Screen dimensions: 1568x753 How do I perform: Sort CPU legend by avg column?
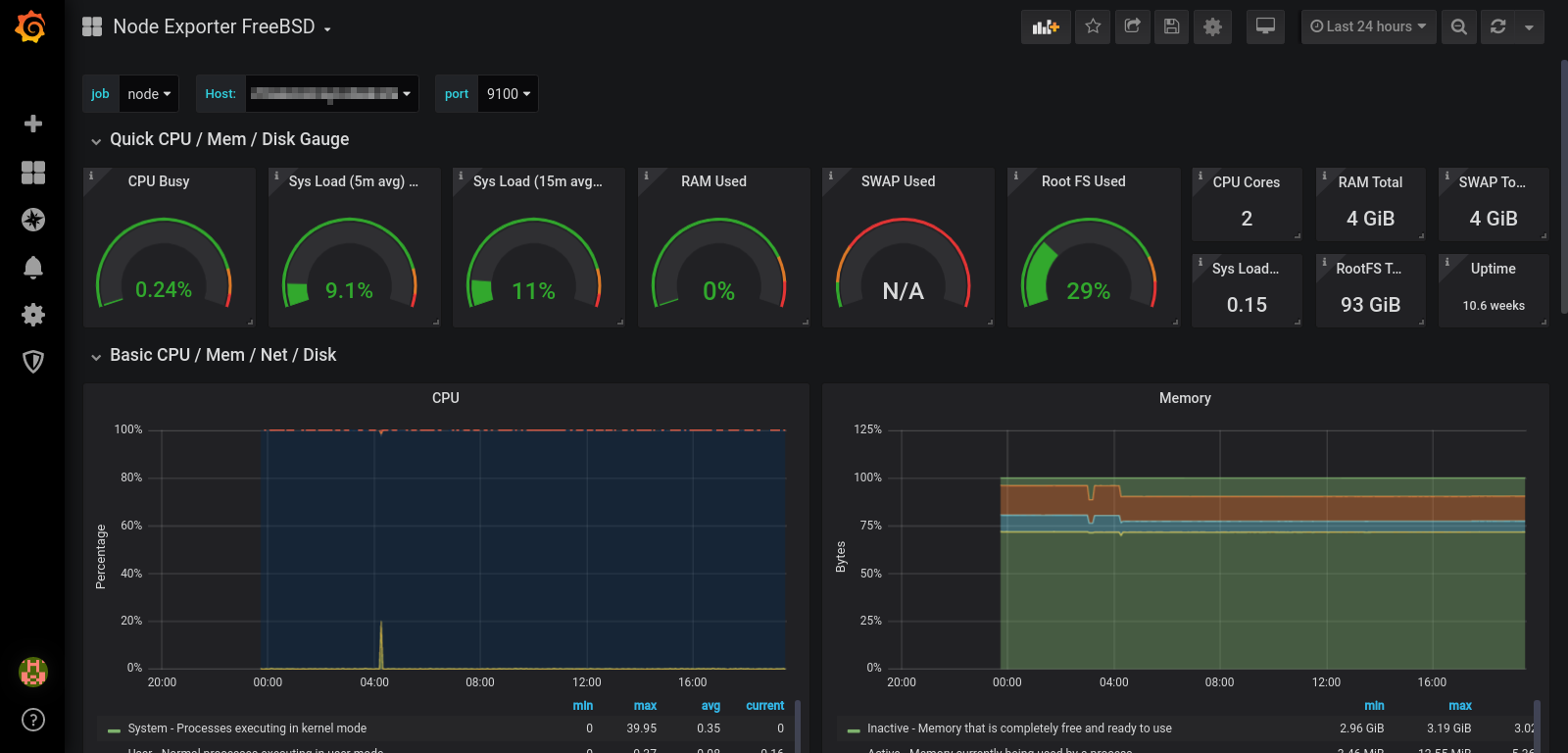point(710,706)
